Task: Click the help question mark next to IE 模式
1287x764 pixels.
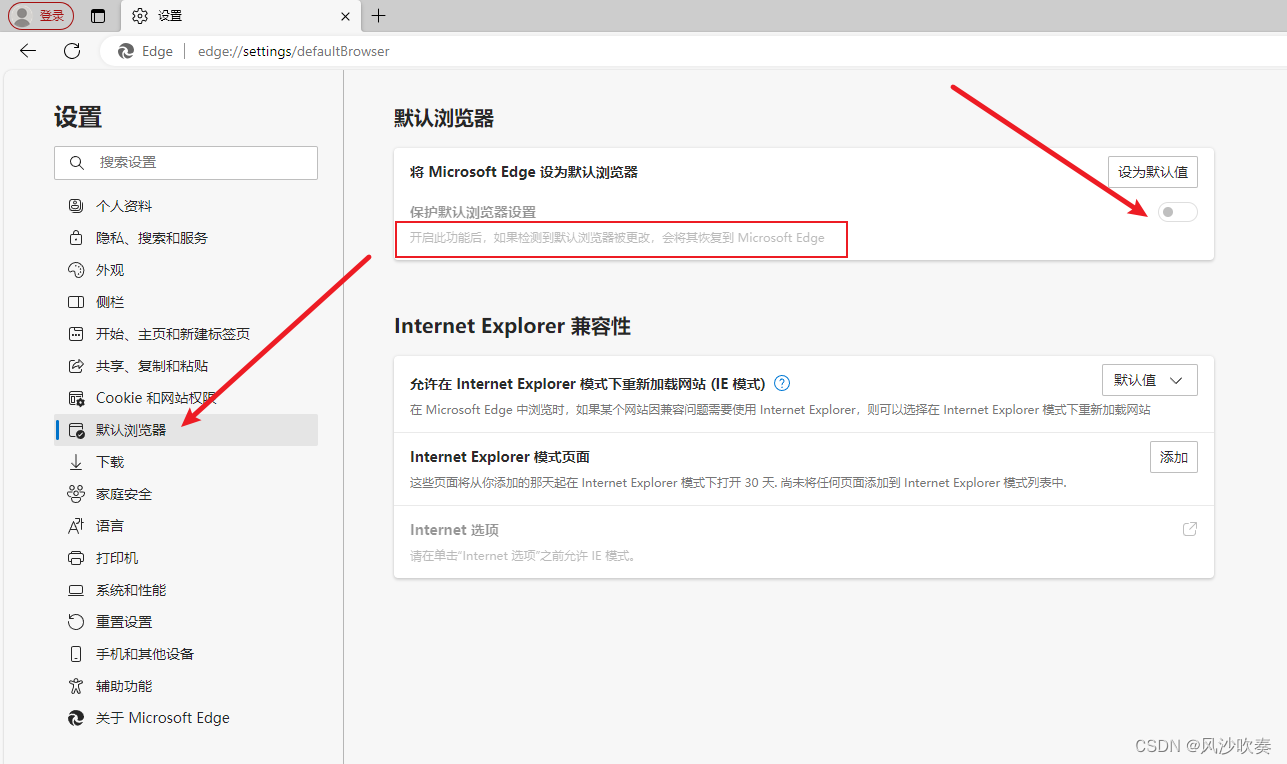Action: tap(782, 383)
